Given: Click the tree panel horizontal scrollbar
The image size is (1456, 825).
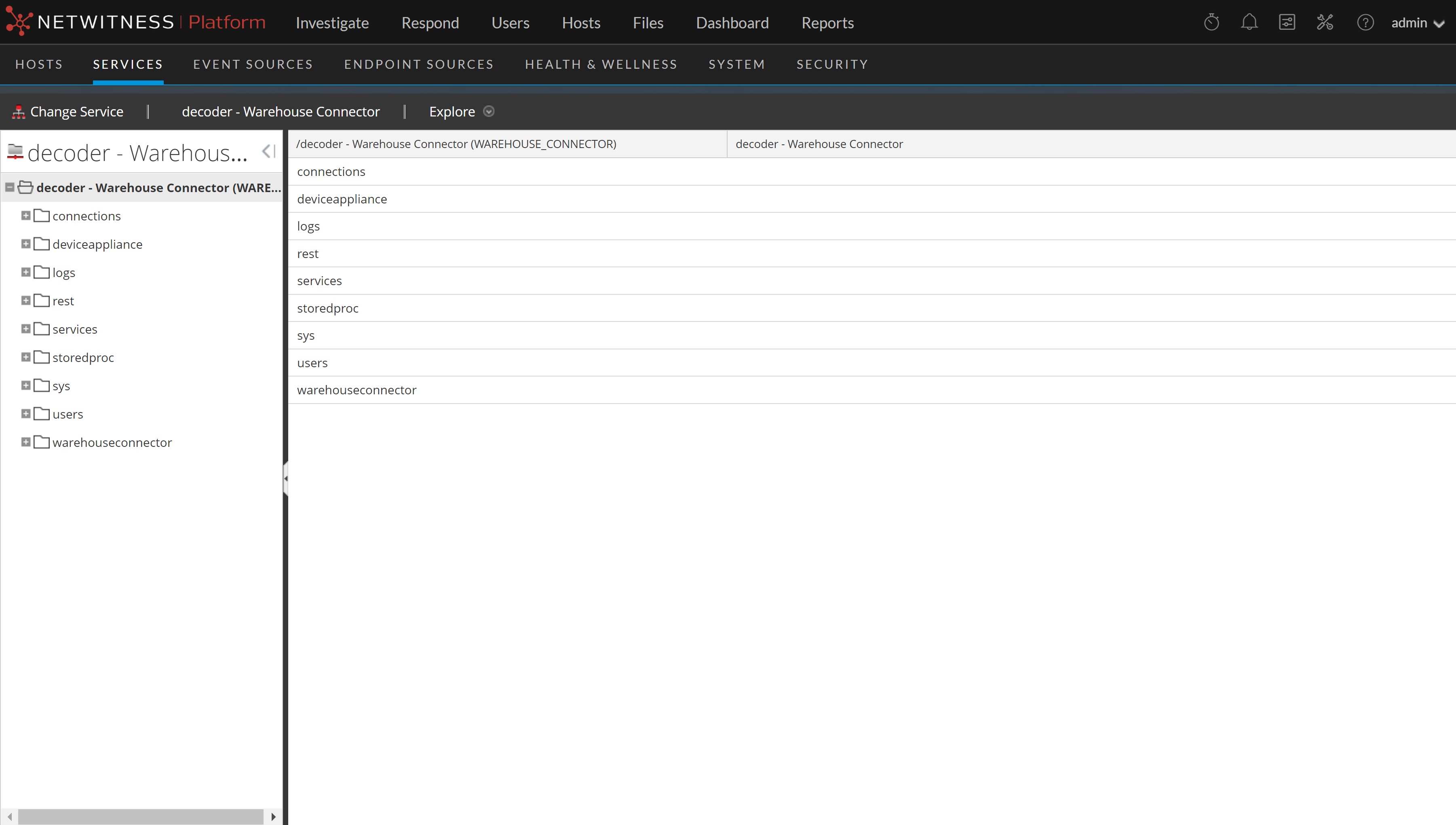Looking at the screenshot, I should (x=140, y=816).
